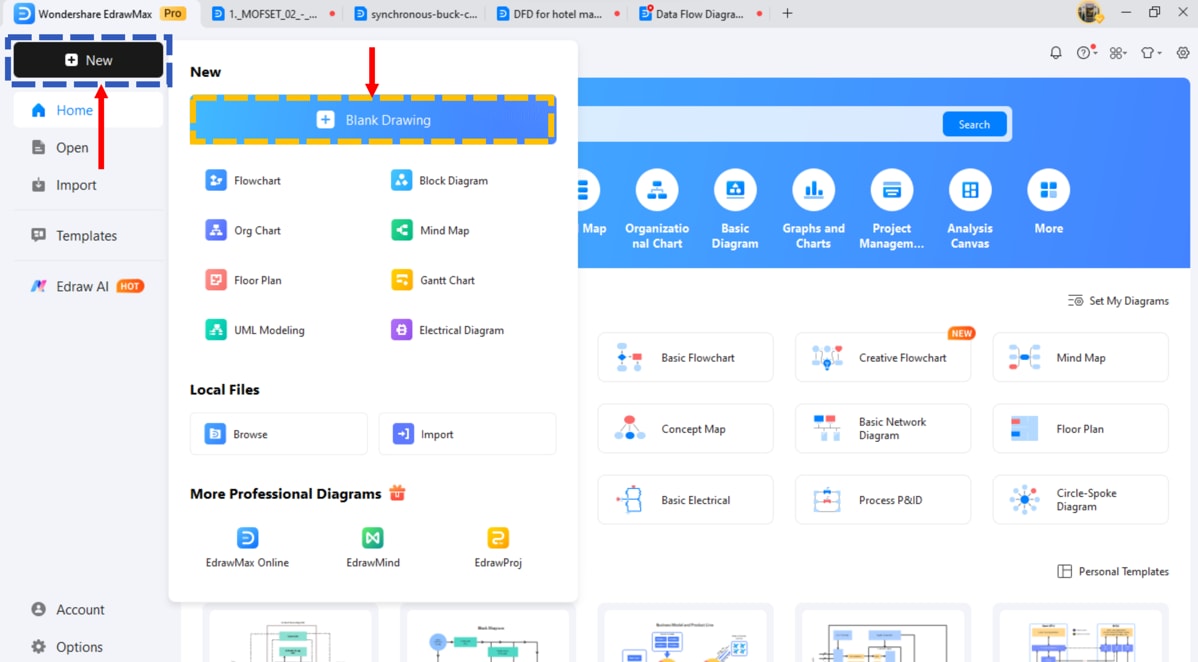
Task: Open Circle-Spoke Diagram template
Action: [1080, 500]
